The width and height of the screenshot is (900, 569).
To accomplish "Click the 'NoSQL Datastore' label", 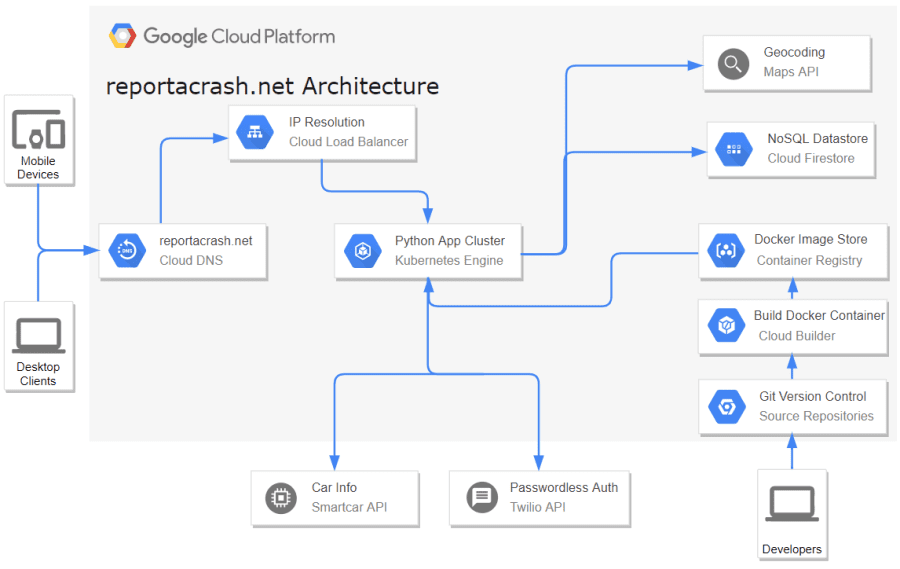I will pos(818,139).
